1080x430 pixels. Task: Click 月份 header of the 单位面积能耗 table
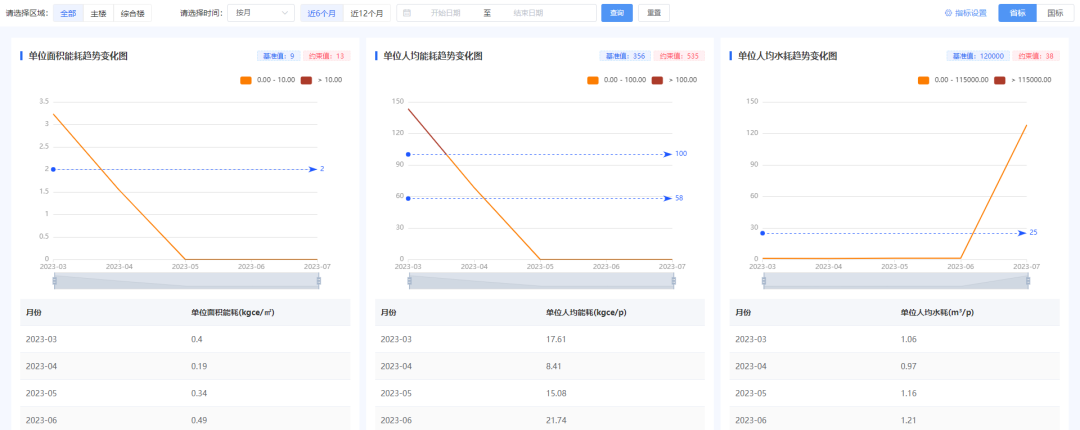[34, 312]
